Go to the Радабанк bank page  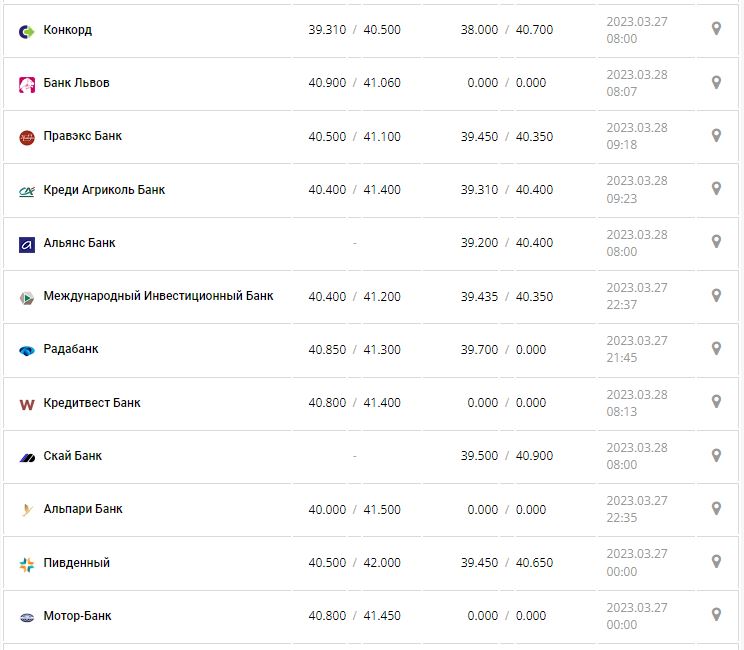(x=71, y=350)
